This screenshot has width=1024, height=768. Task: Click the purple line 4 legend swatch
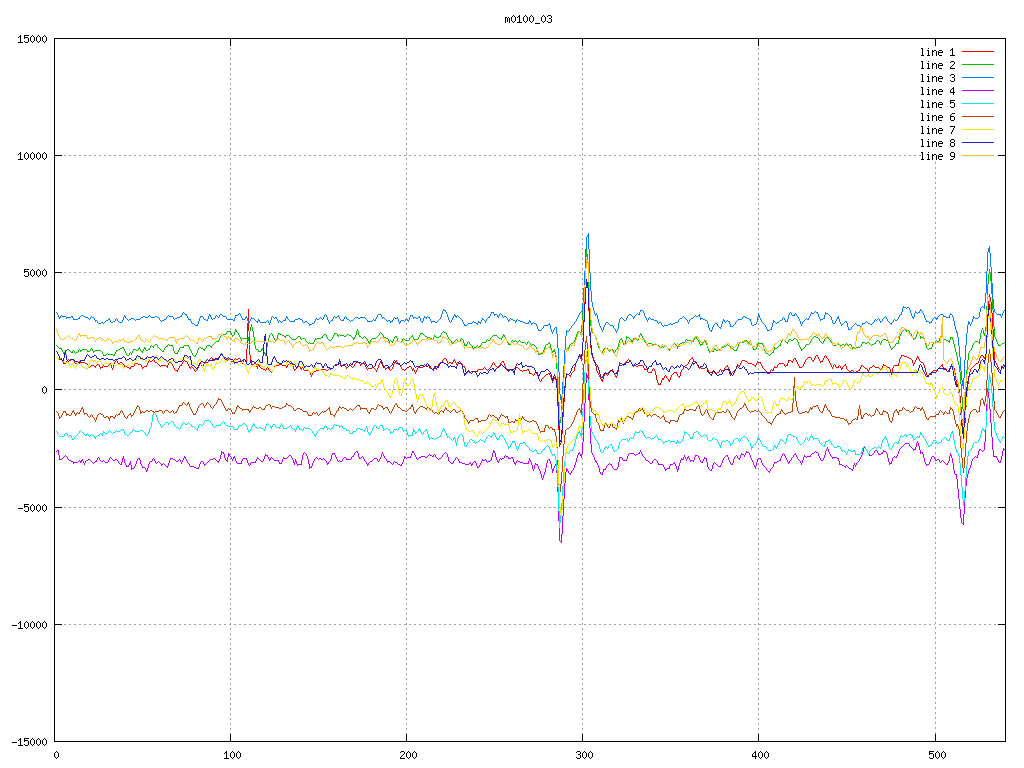coord(978,91)
